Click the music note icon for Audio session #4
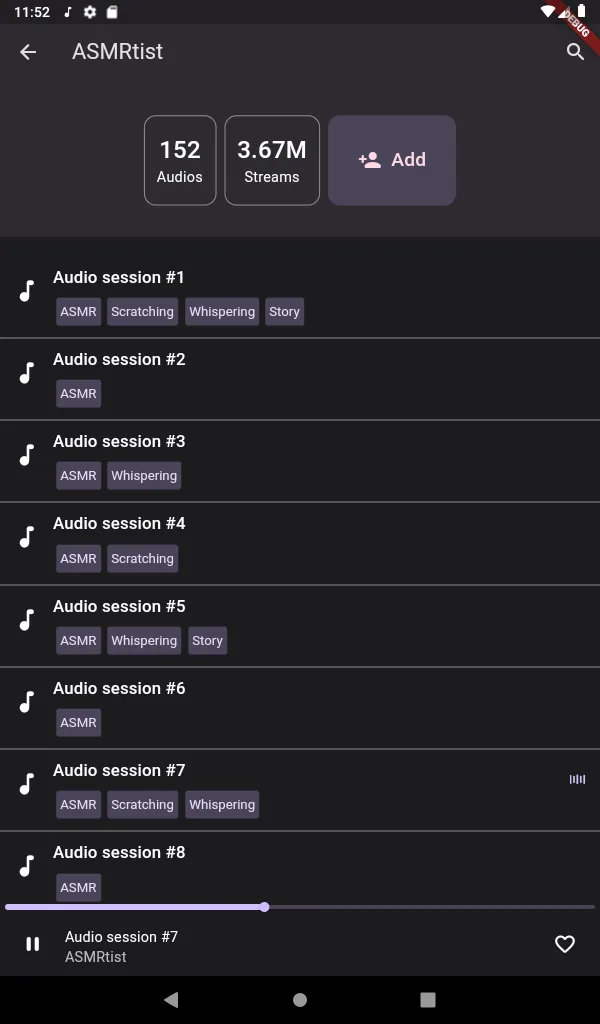Image resolution: width=600 pixels, height=1024 pixels. 25,539
